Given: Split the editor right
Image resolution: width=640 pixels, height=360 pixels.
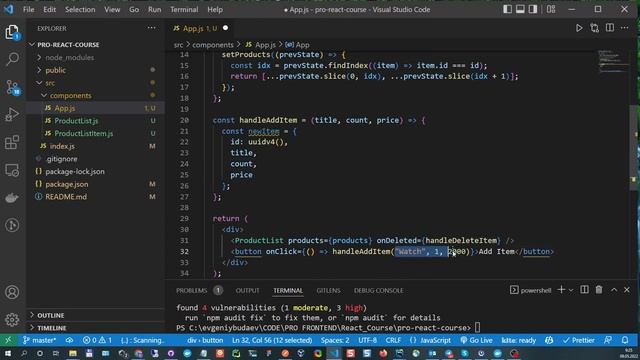Looking at the screenshot, I should pyautogui.click(x=610, y=28).
